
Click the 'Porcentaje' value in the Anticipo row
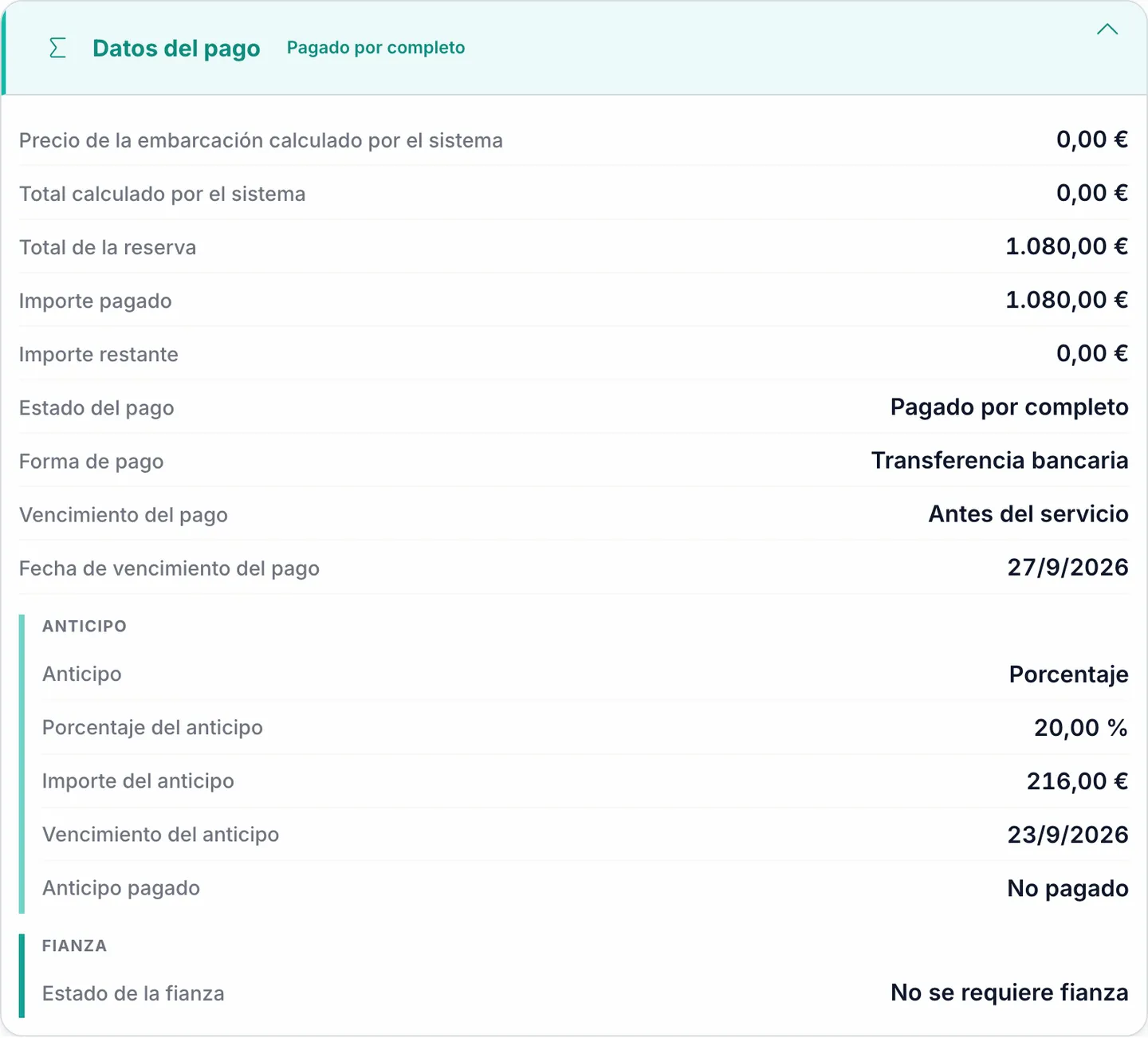(1069, 674)
